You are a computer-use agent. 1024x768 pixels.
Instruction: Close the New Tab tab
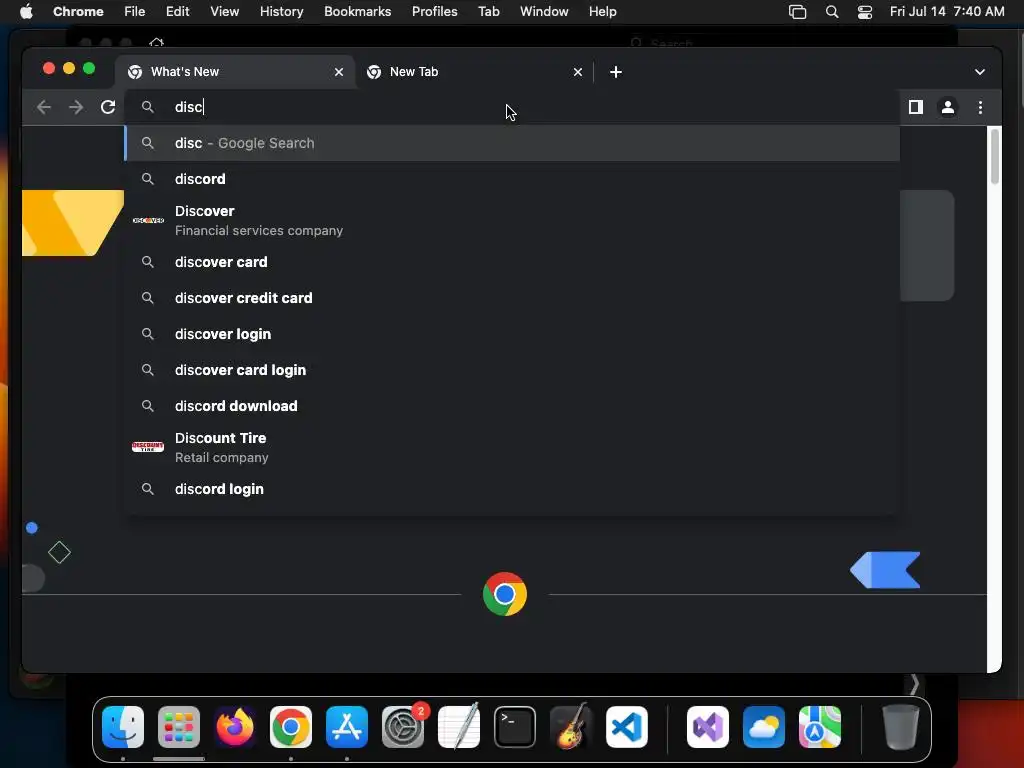[x=577, y=72]
